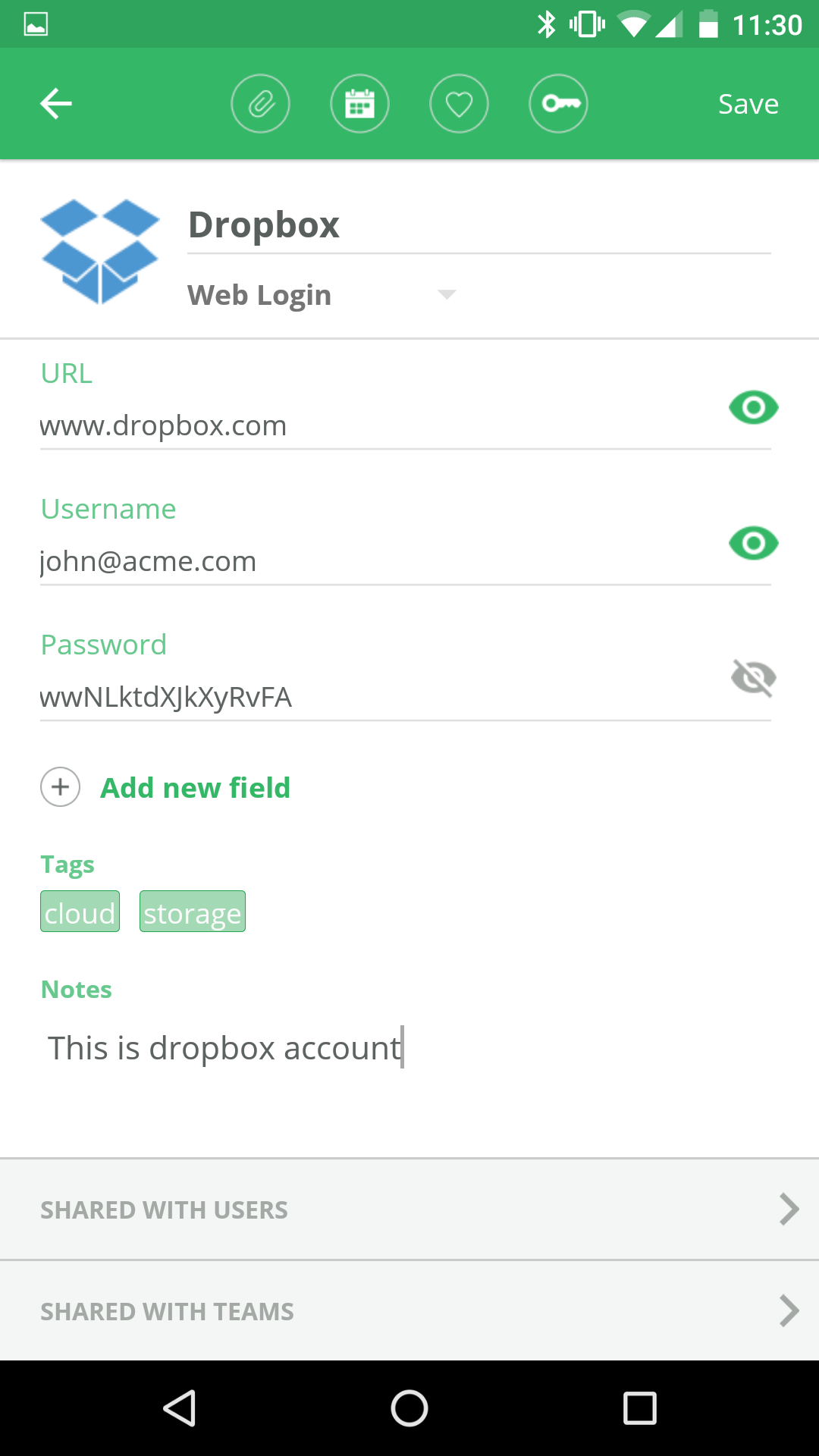Mark this login as favorite
819x1456 pixels.
[459, 103]
